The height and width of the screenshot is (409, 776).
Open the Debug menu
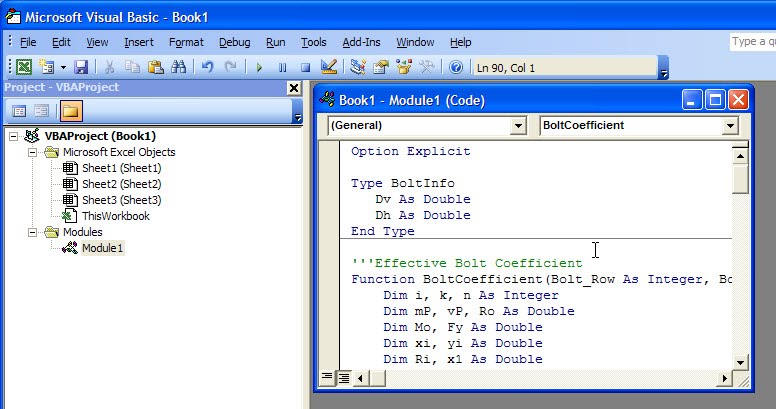pos(235,43)
